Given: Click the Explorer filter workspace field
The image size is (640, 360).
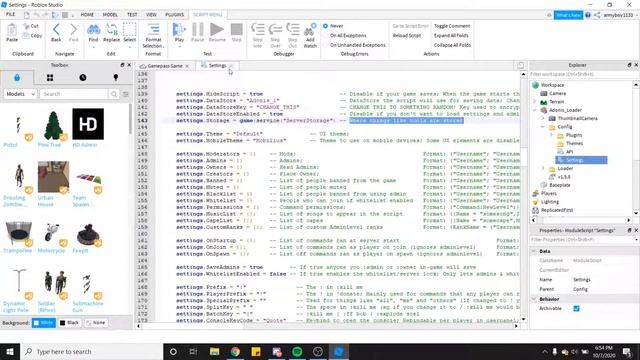Looking at the screenshot, I should [x=584, y=74].
